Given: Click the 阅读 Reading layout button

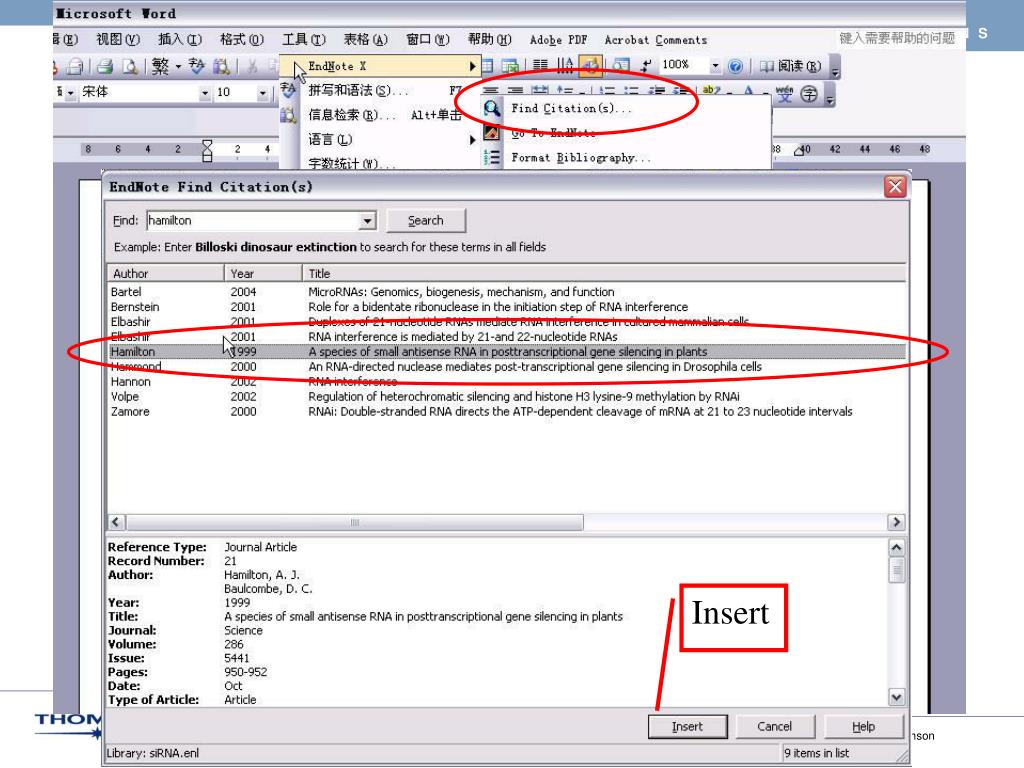Looking at the screenshot, I should [791, 66].
